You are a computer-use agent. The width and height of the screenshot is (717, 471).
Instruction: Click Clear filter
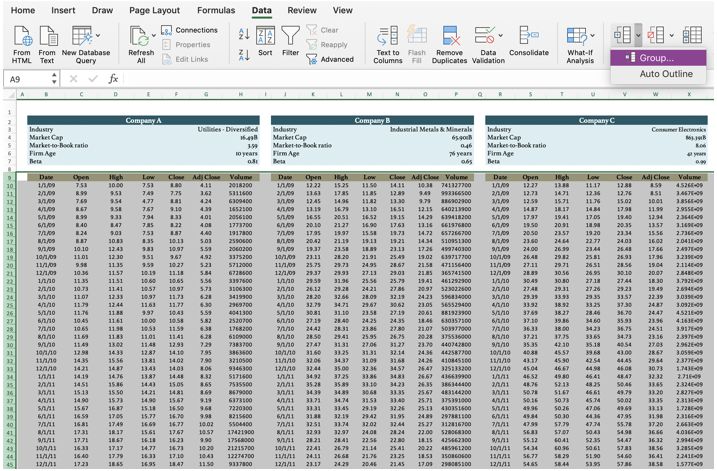[322, 30]
